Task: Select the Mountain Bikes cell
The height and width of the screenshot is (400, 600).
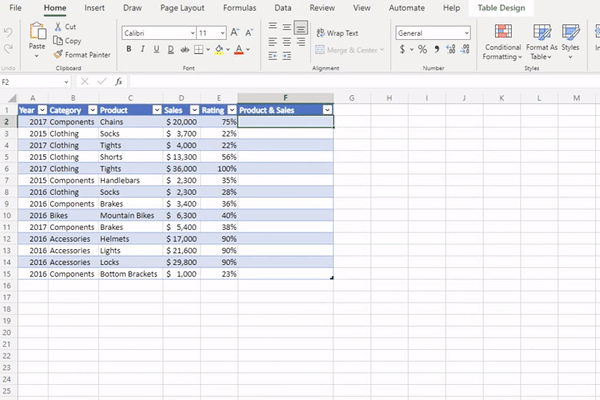Action: click(x=130, y=216)
